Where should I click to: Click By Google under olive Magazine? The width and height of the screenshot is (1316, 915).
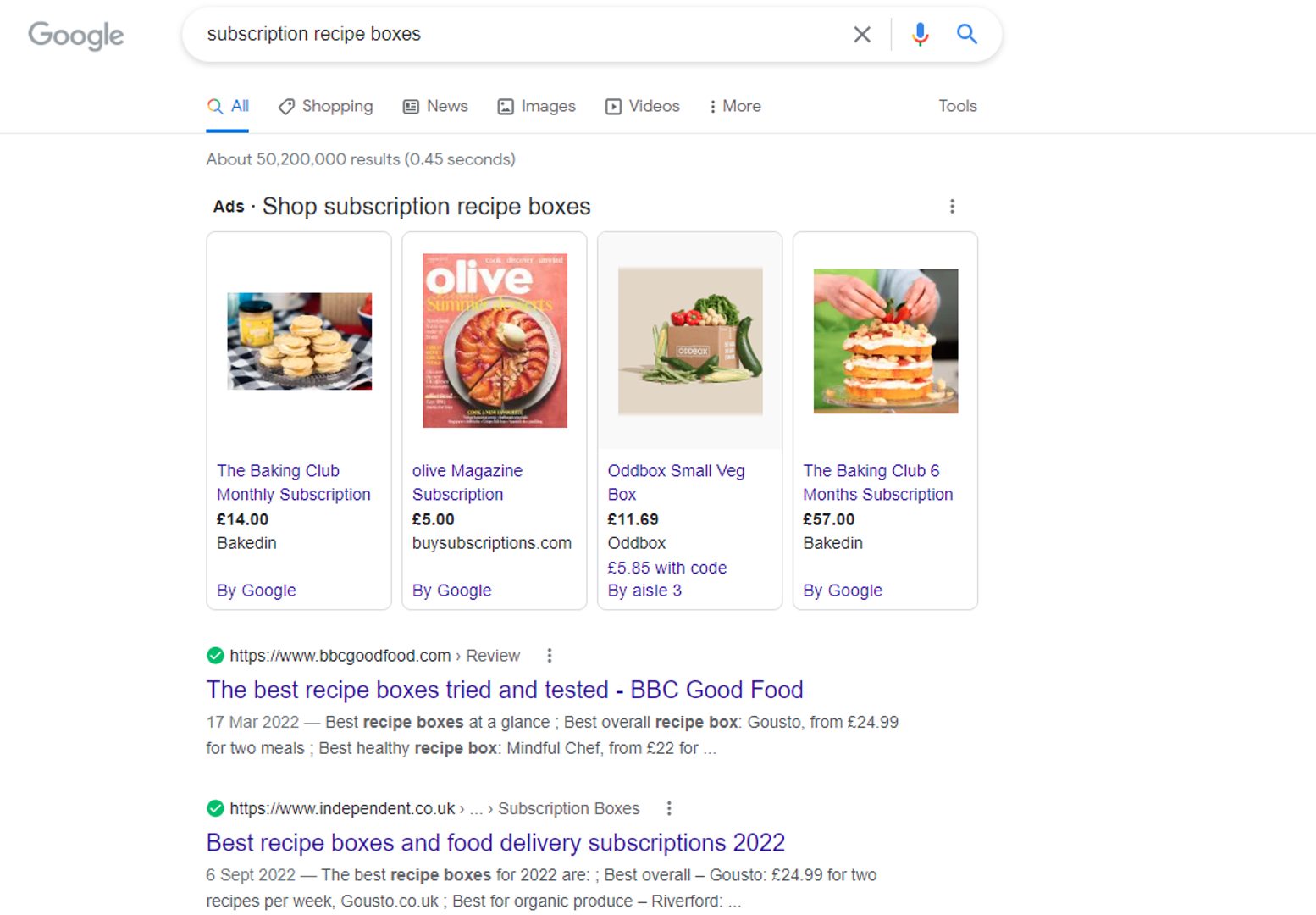point(451,591)
